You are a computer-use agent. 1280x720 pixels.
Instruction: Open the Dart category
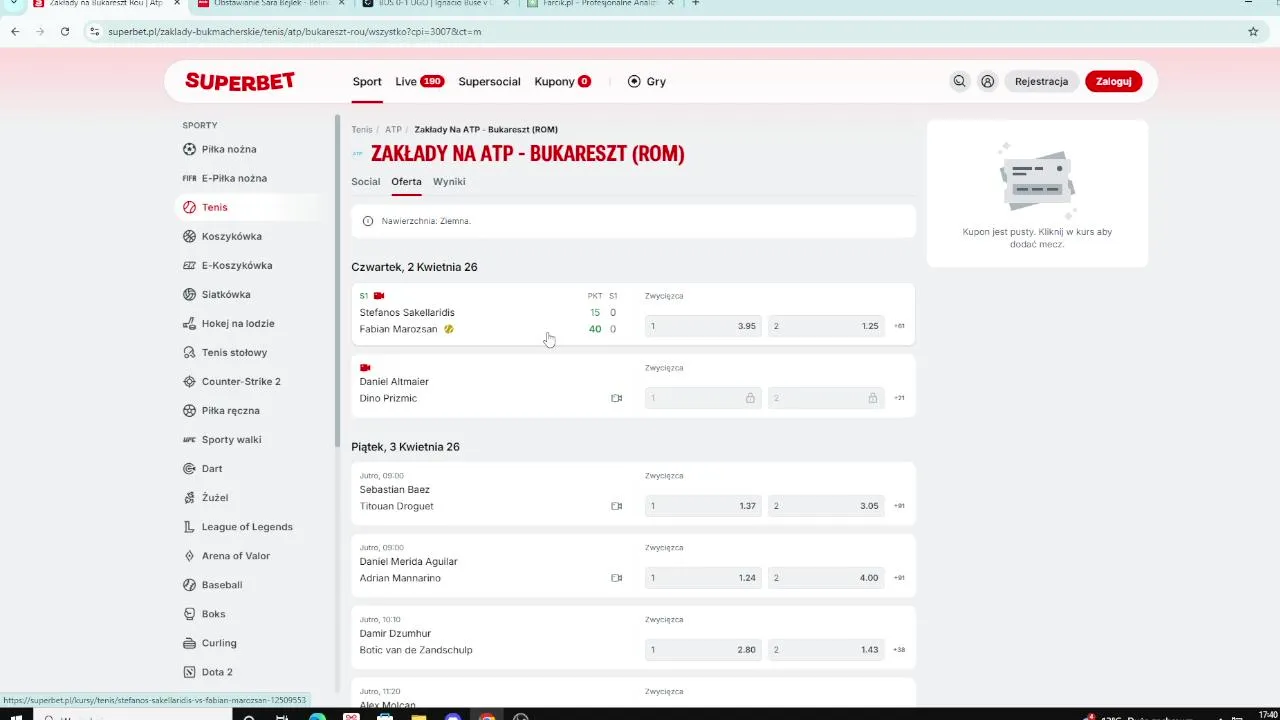coord(203,468)
